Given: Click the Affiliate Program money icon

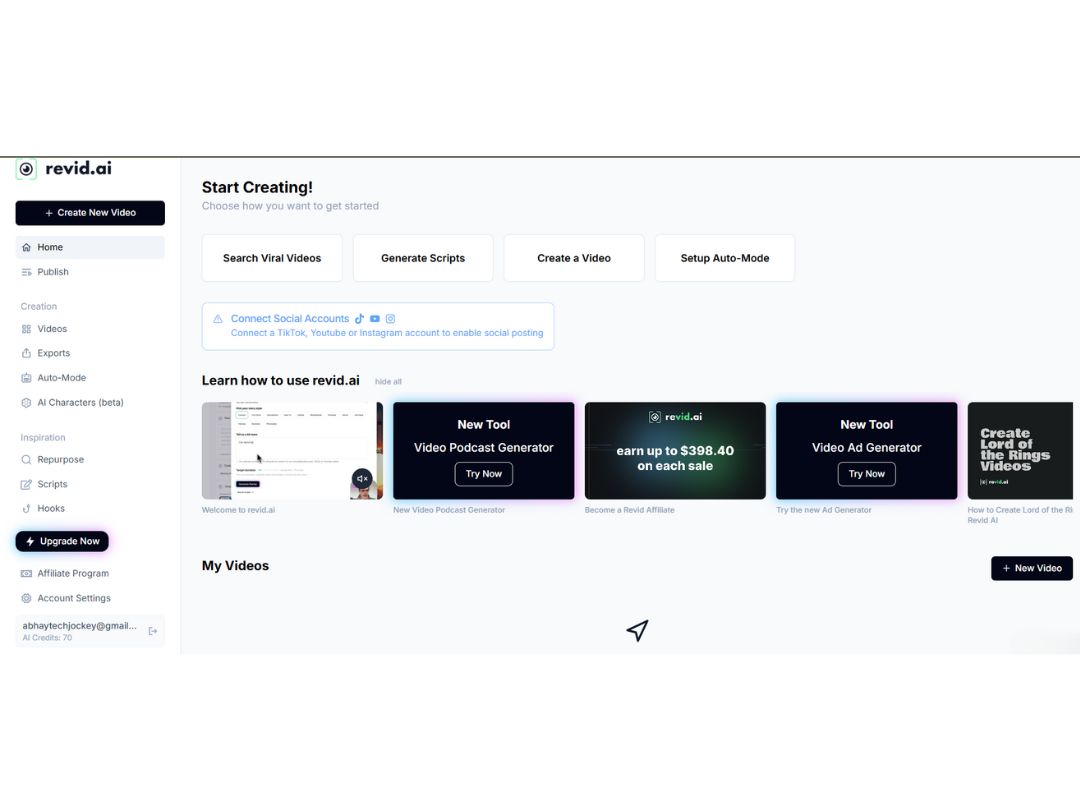Looking at the screenshot, I should pyautogui.click(x=26, y=574).
